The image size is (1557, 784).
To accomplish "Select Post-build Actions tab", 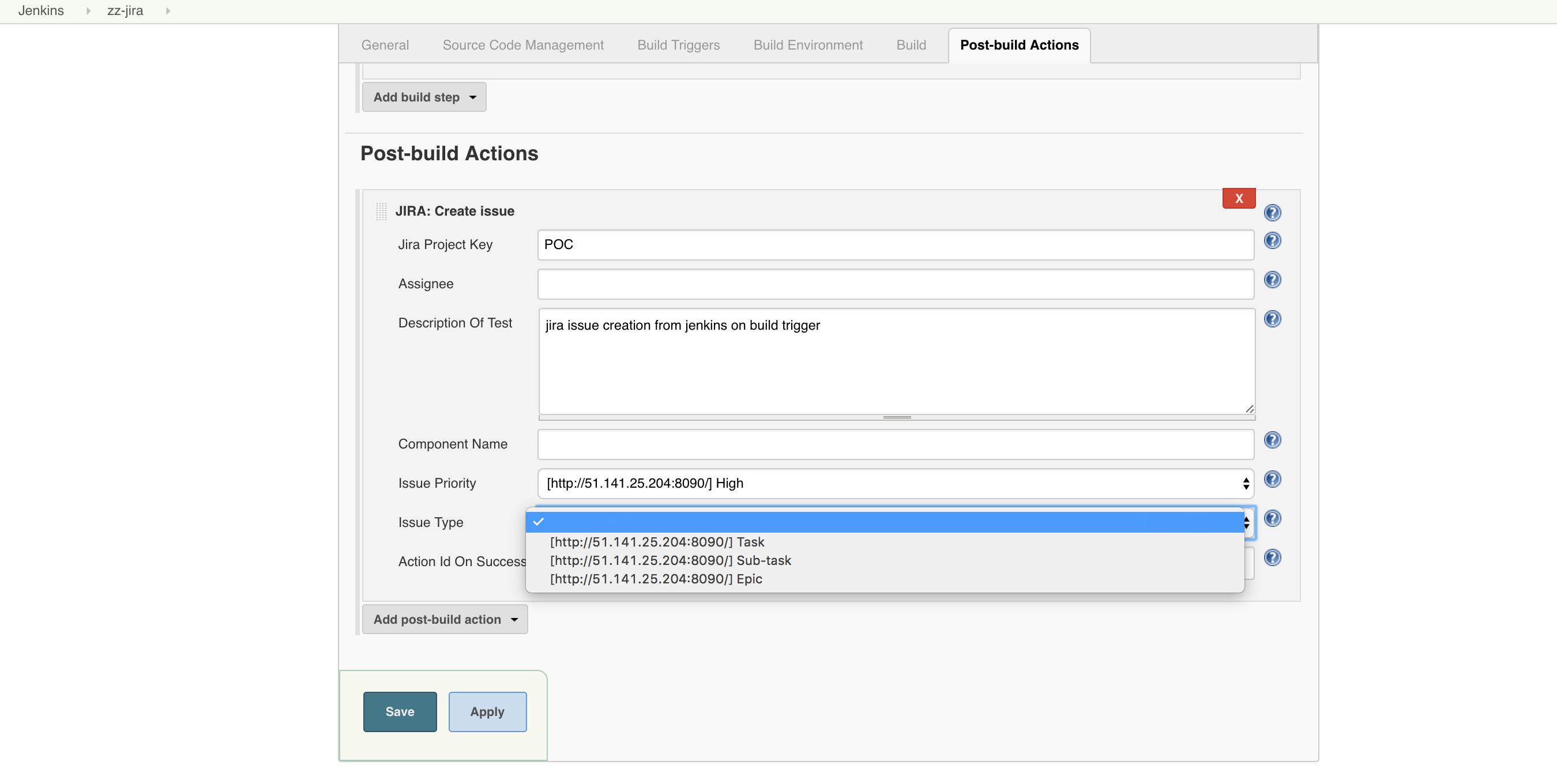I will (1019, 46).
